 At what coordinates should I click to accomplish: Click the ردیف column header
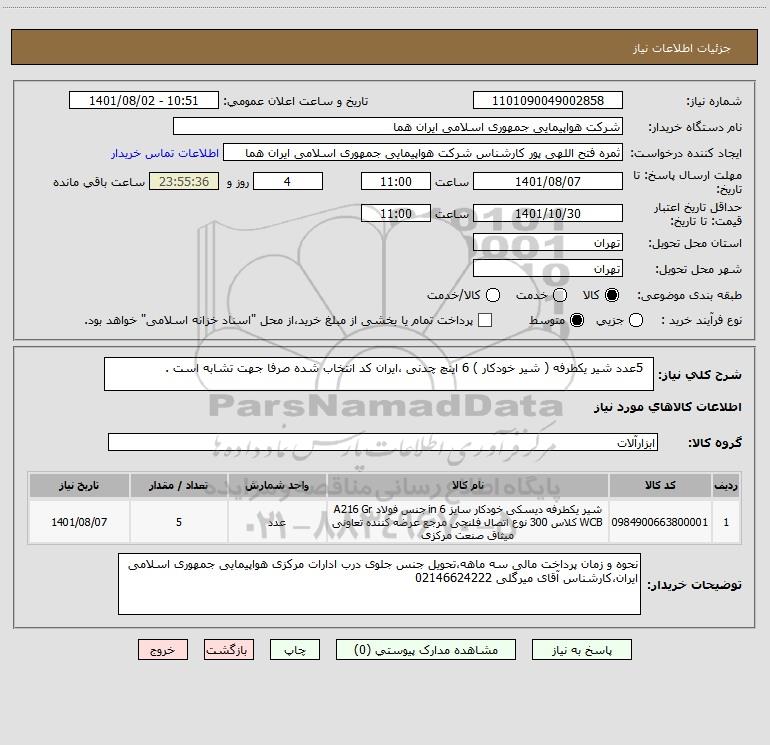coord(726,485)
